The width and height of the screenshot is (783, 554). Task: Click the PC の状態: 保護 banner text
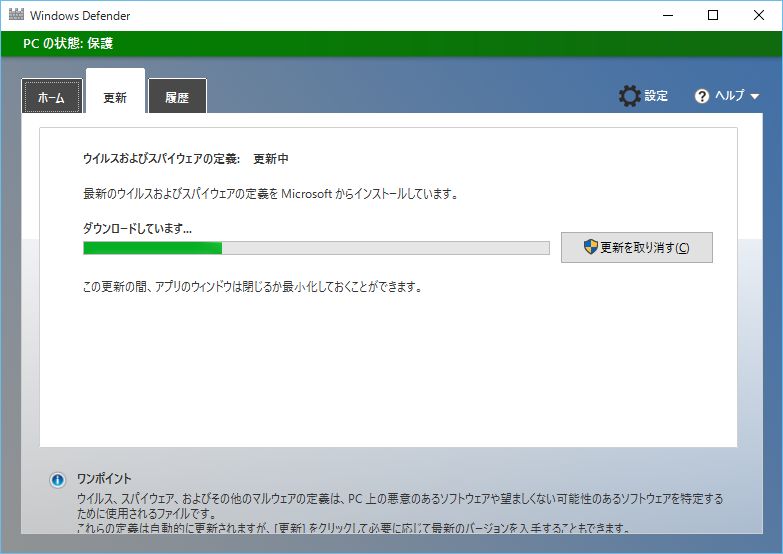point(68,43)
